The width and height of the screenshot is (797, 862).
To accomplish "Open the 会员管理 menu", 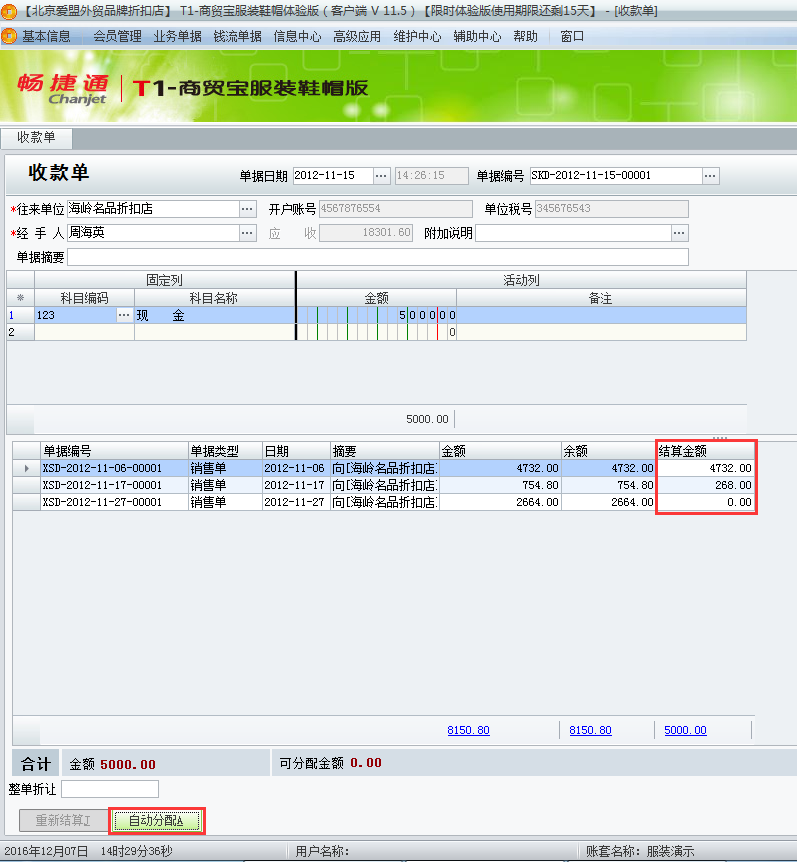I will click(117, 36).
